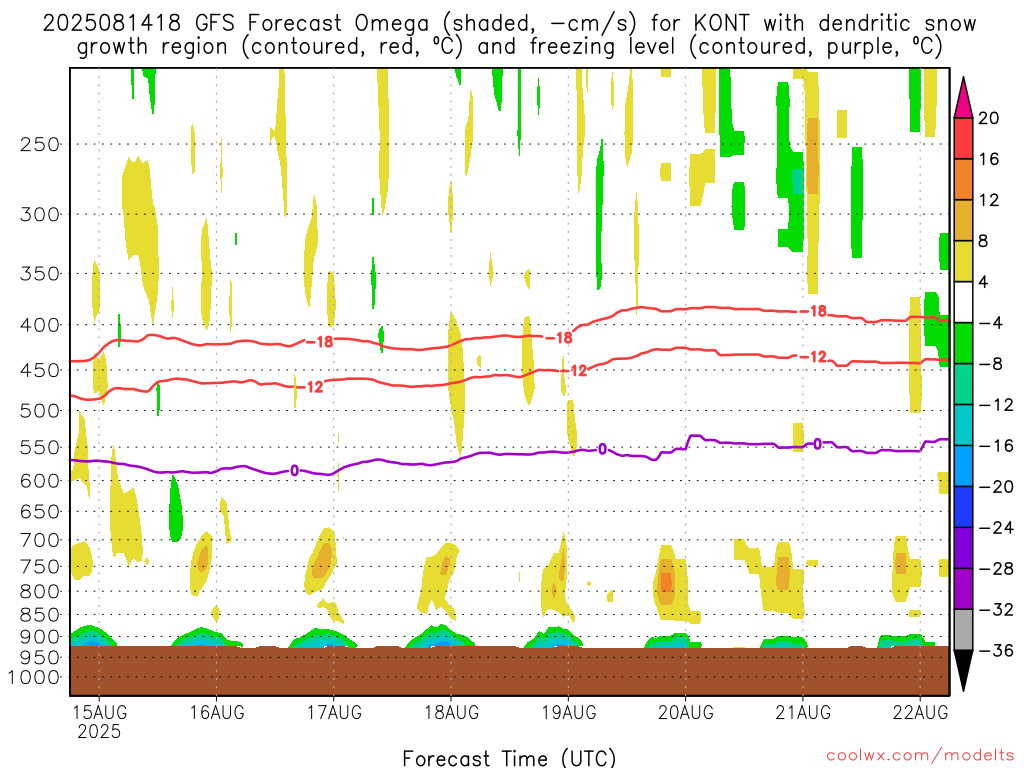Viewport: 1024px width, 768px height.
Task: Click the 750 pressure level label
Action: click(40, 567)
